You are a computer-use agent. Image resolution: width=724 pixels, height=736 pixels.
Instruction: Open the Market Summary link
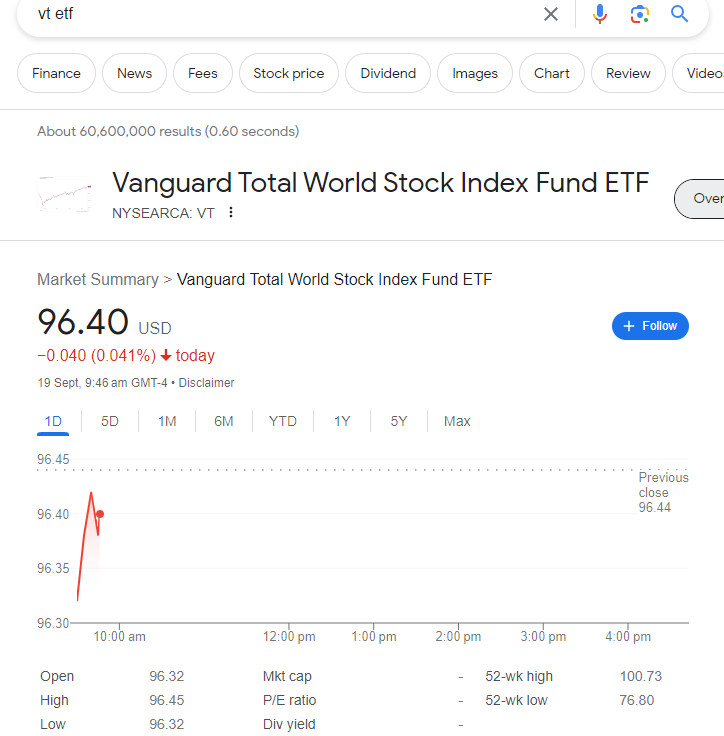pos(98,280)
